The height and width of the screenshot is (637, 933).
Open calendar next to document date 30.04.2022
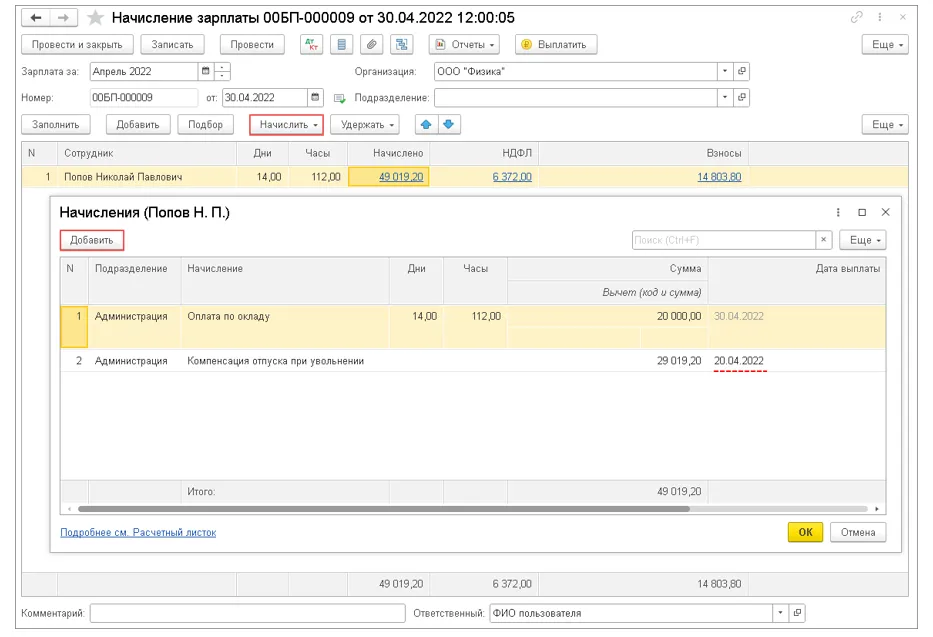click(316, 98)
